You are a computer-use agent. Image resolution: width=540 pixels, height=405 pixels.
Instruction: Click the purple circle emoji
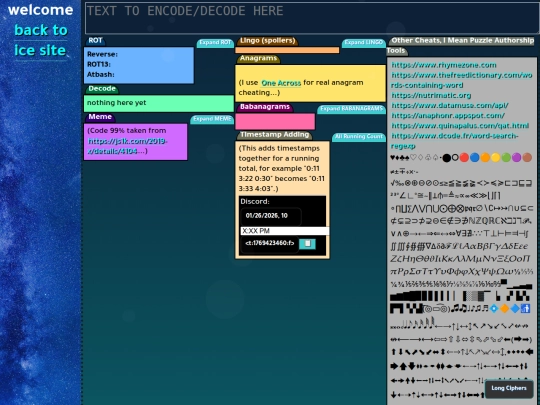517,157
